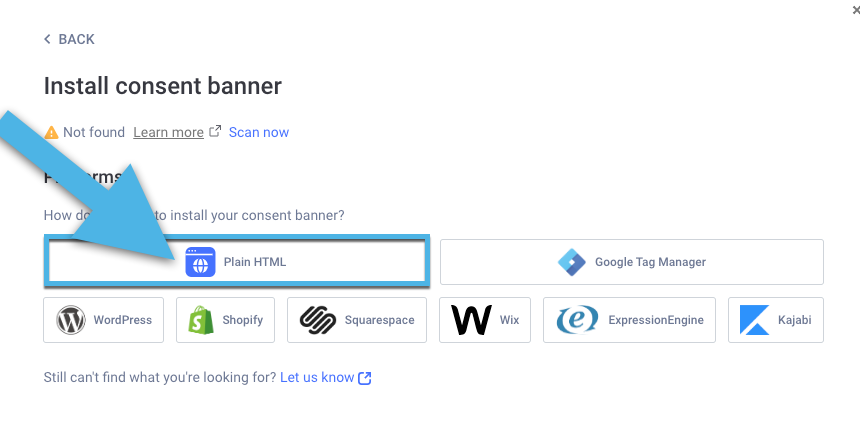Click the ExpressionEngine logo icon
This screenshot has height=428, width=860.
[x=577, y=320]
